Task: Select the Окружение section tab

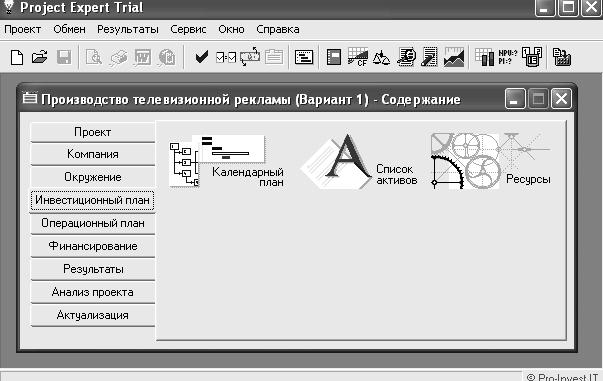Action: pos(92,177)
